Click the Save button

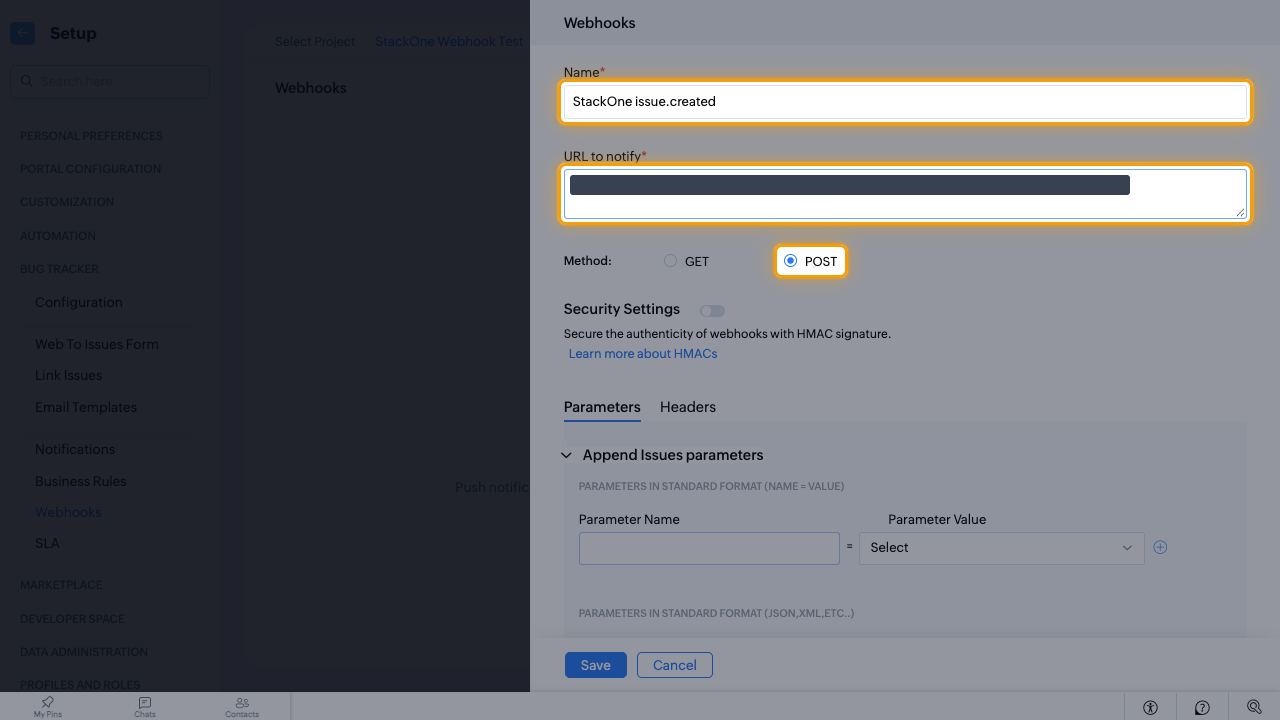click(596, 665)
